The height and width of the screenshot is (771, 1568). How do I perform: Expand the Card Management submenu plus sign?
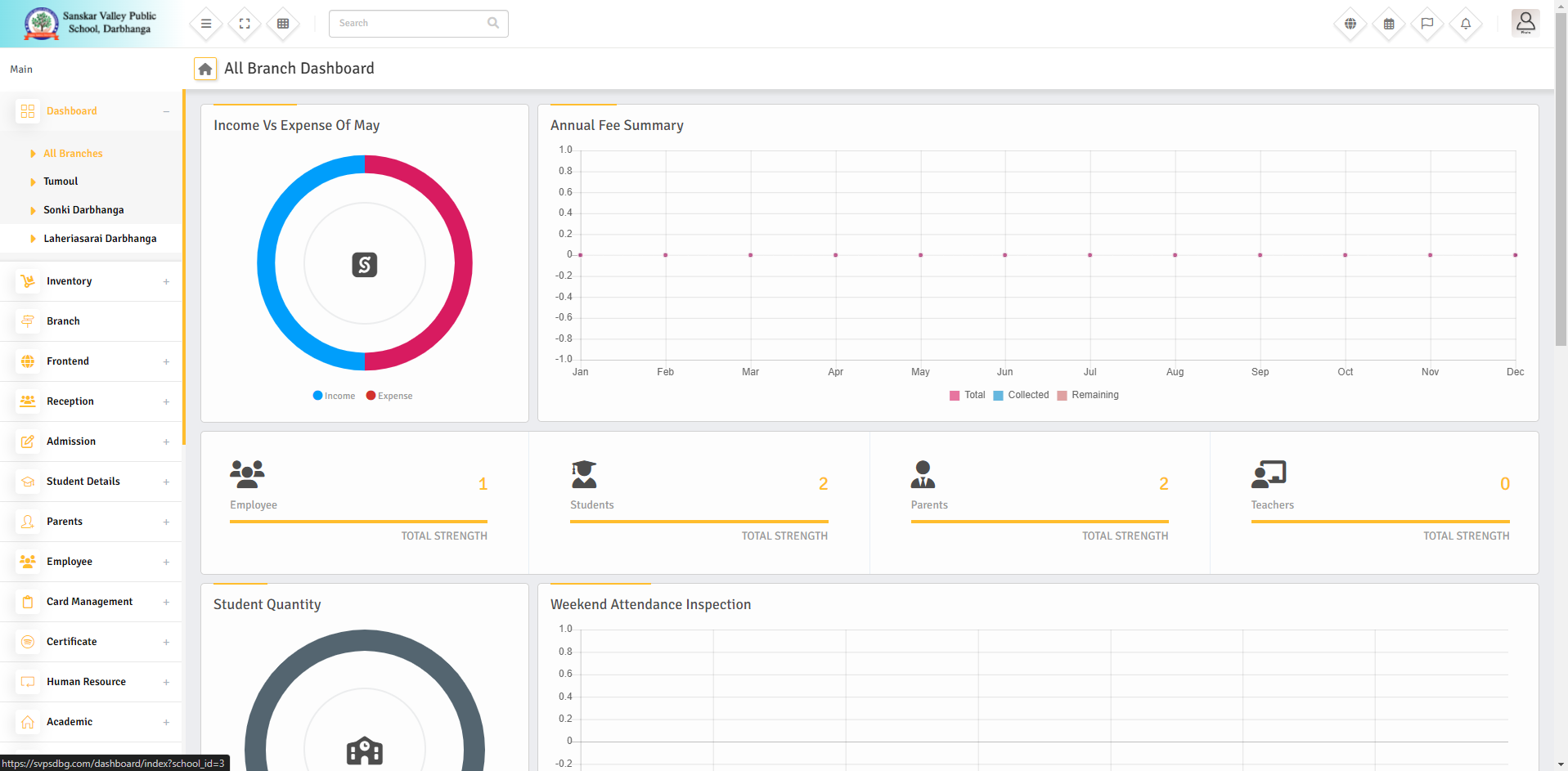[x=166, y=602]
